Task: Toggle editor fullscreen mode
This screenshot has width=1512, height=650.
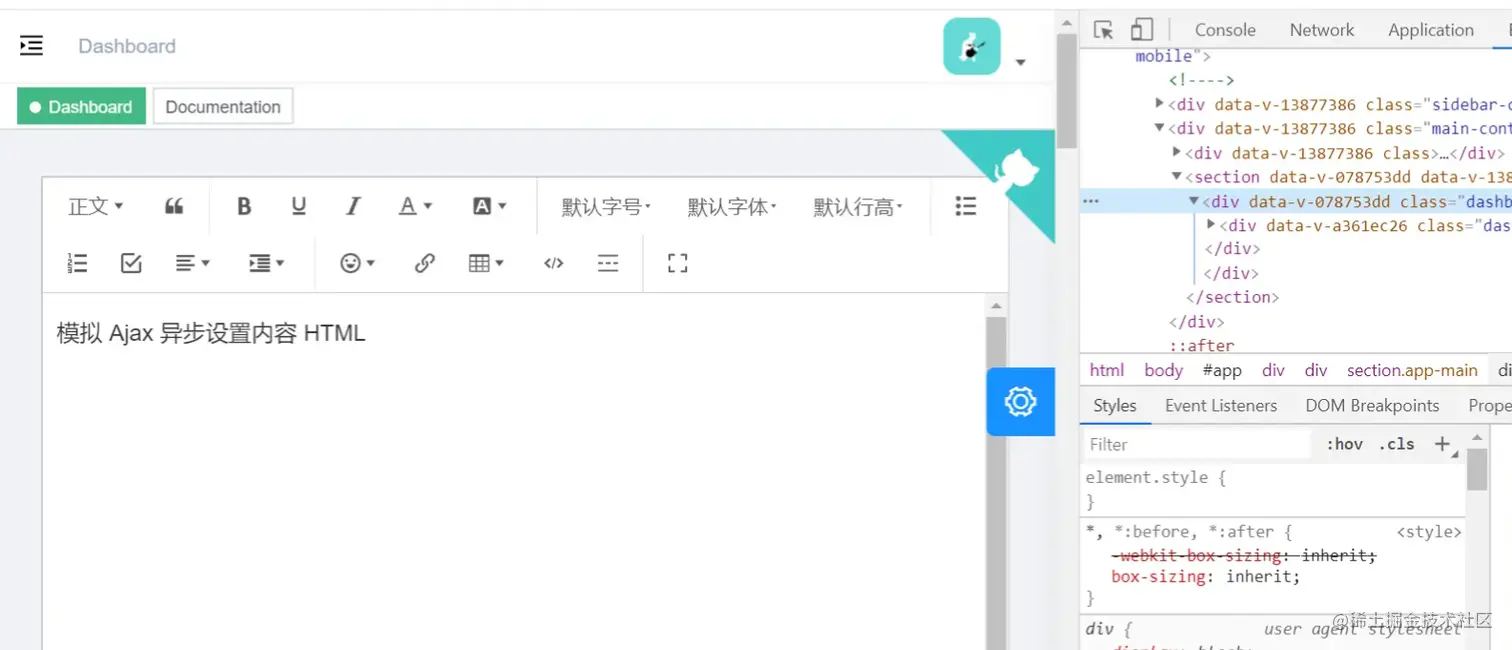Action: 678,263
